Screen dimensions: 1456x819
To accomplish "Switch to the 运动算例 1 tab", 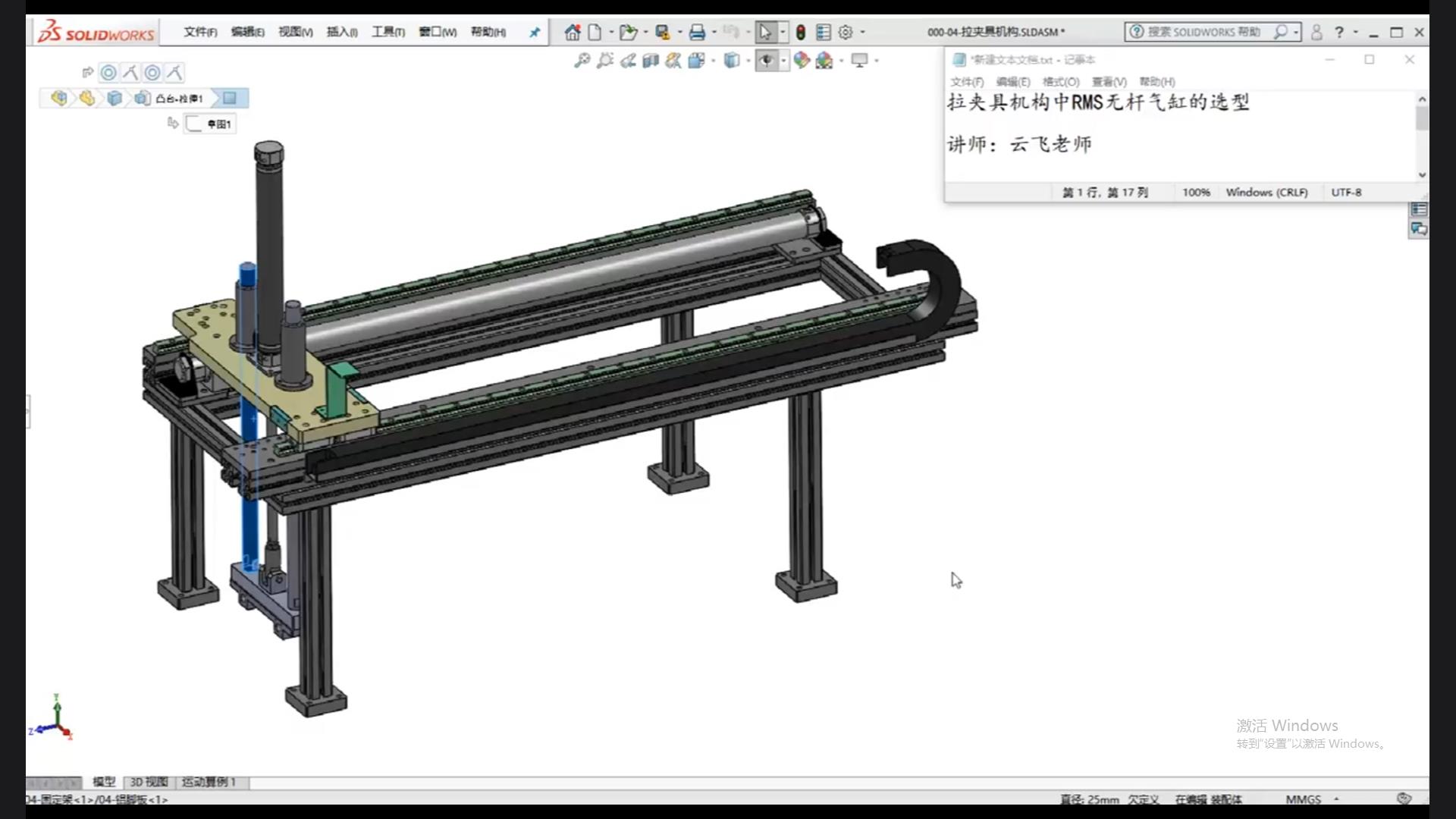I will tap(209, 782).
